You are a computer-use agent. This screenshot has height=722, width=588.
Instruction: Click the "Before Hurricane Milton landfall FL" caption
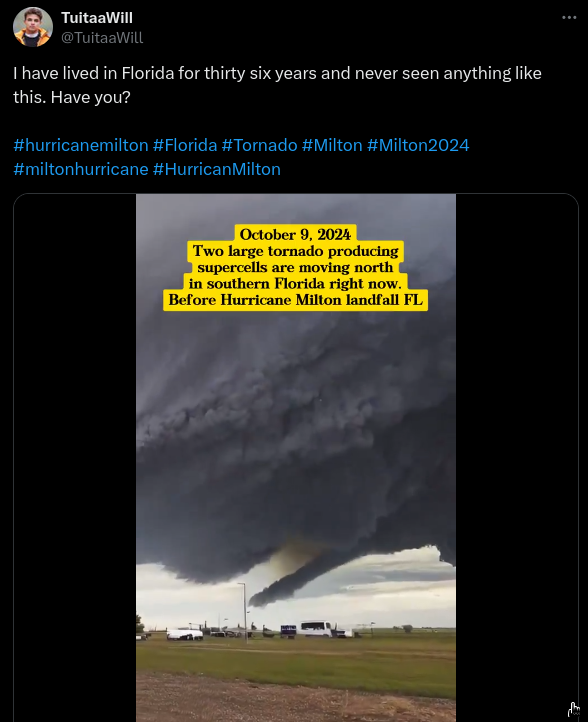click(x=295, y=300)
